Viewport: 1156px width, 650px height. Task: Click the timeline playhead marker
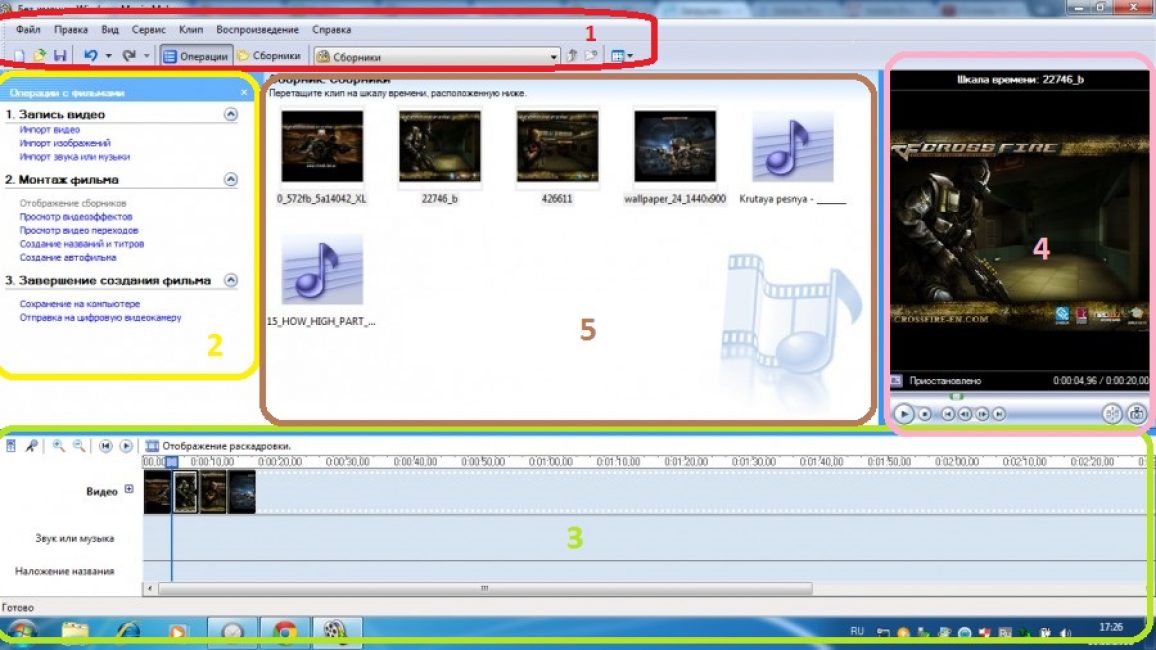(172, 462)
